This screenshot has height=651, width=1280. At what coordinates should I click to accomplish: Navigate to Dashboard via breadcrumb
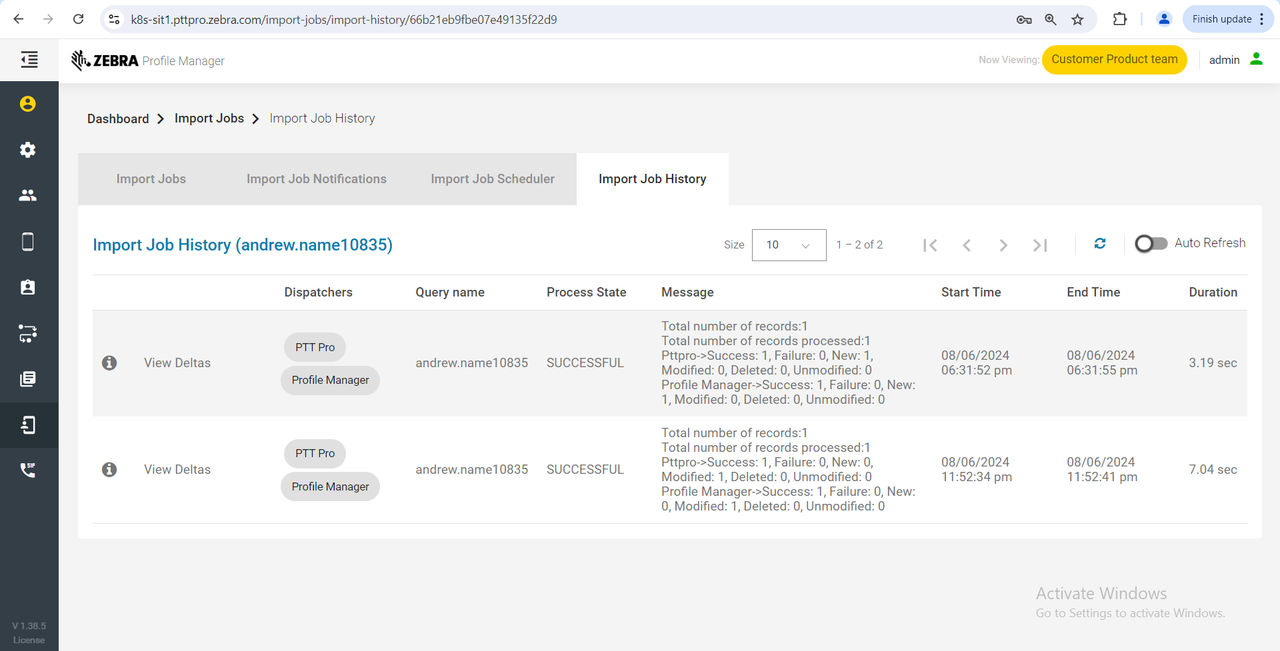pyautogui.click(x=117, y=118)
